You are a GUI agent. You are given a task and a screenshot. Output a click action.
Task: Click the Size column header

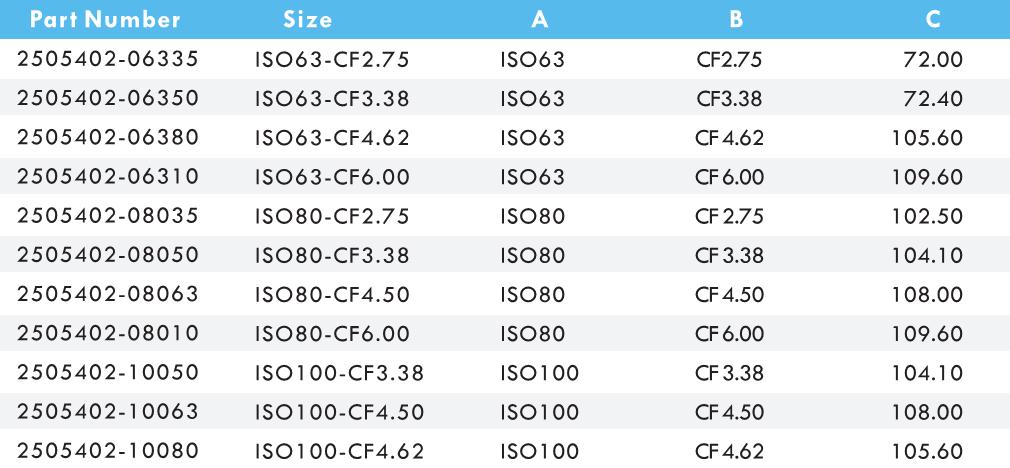pyautogui.click(x=308, y=19)
